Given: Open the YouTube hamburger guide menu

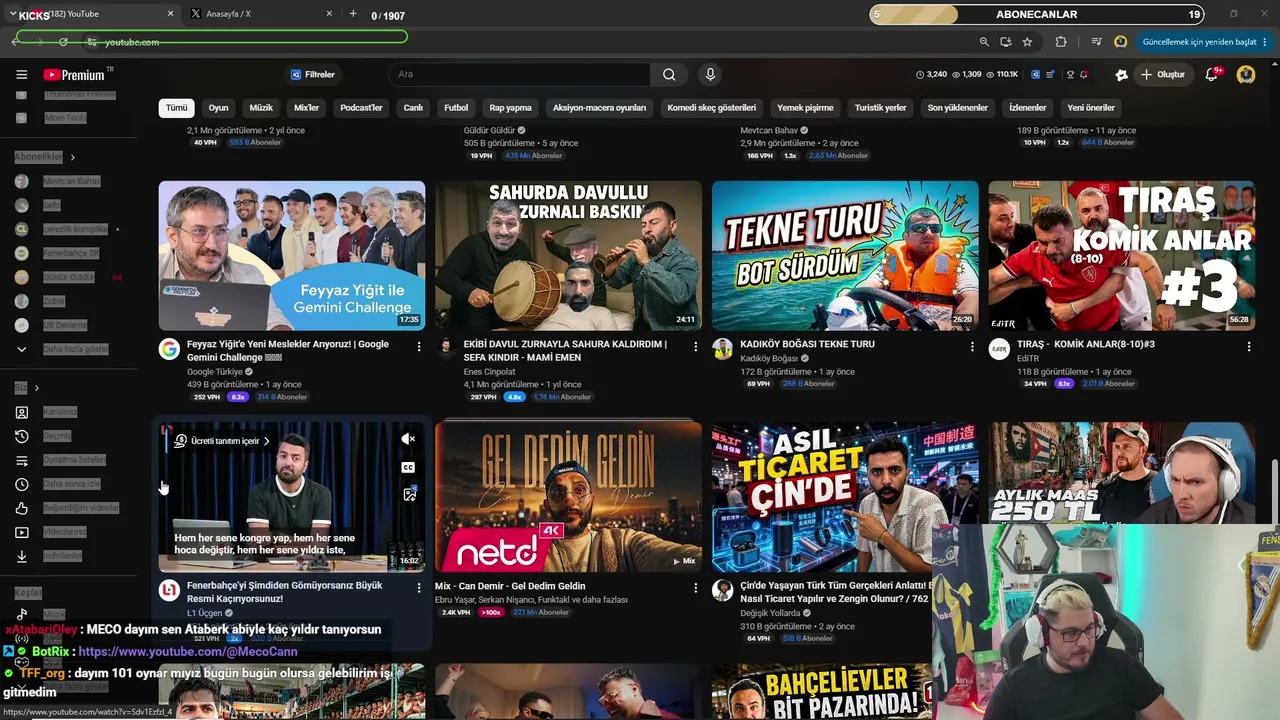Looking at the screenshot, I should [x=21, y=75].
